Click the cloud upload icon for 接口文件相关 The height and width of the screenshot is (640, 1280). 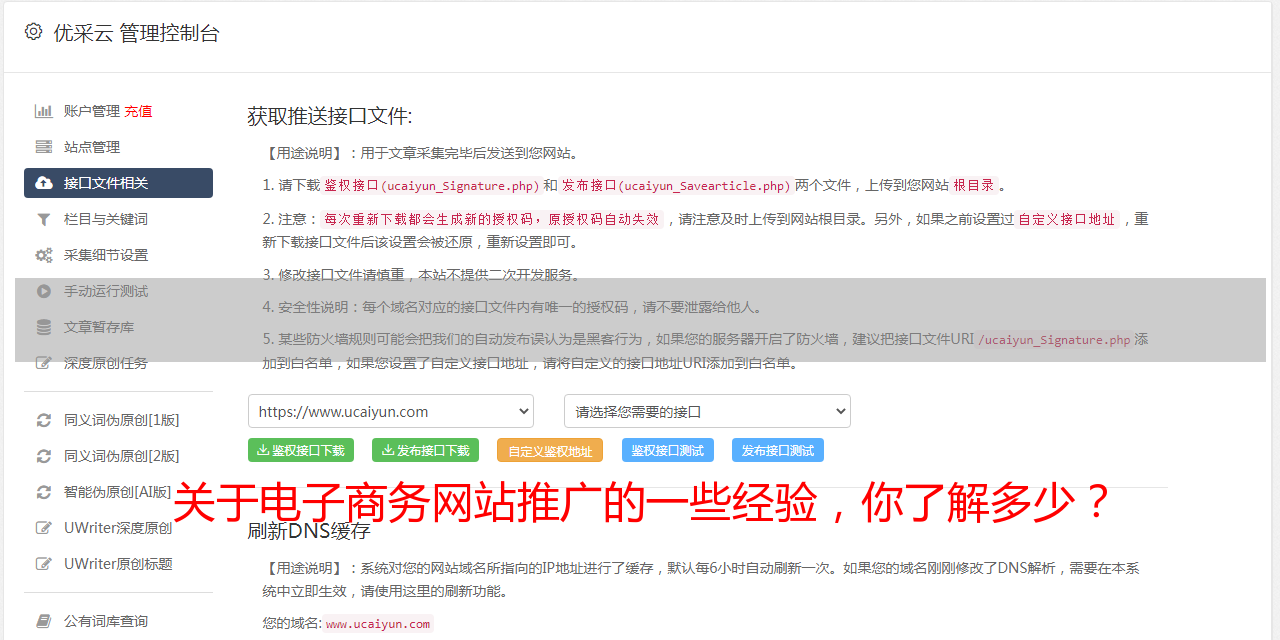[x=44, y=183]
